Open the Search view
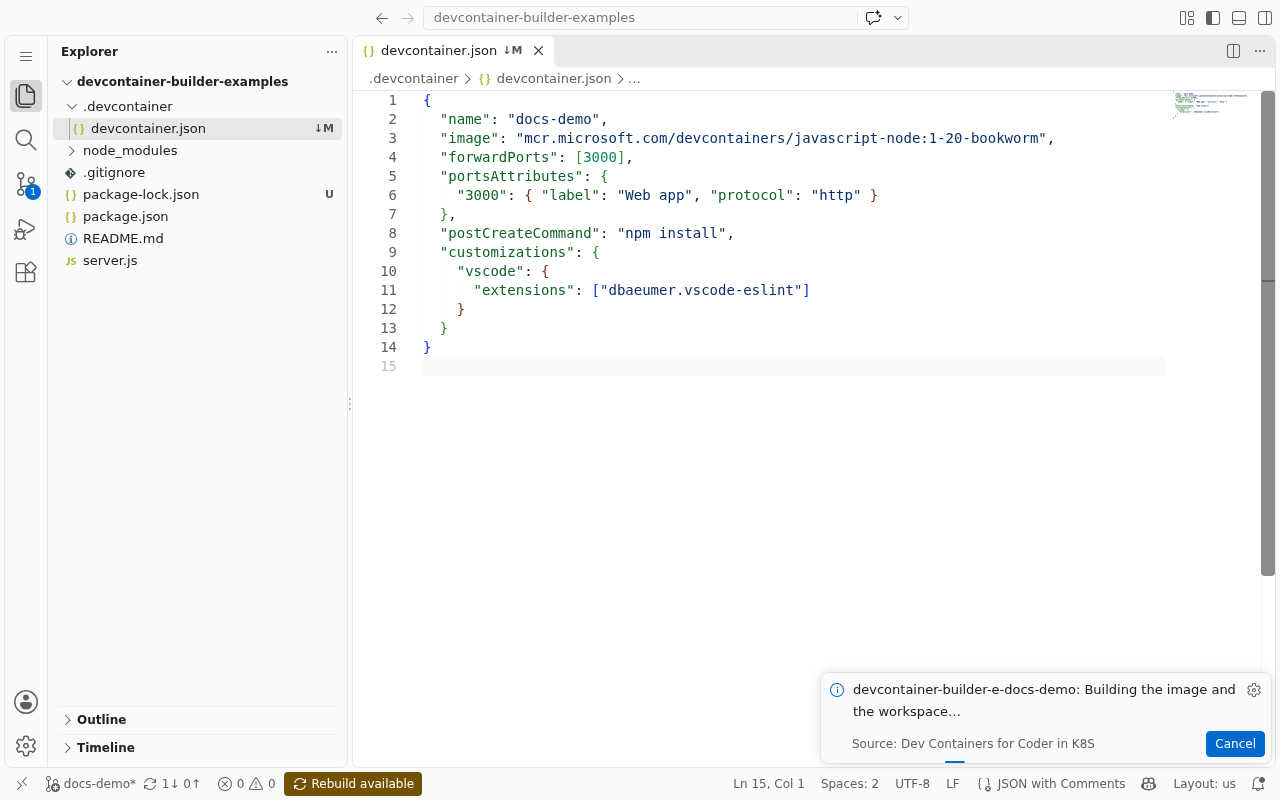1280x800 pixels. point(26,140)
